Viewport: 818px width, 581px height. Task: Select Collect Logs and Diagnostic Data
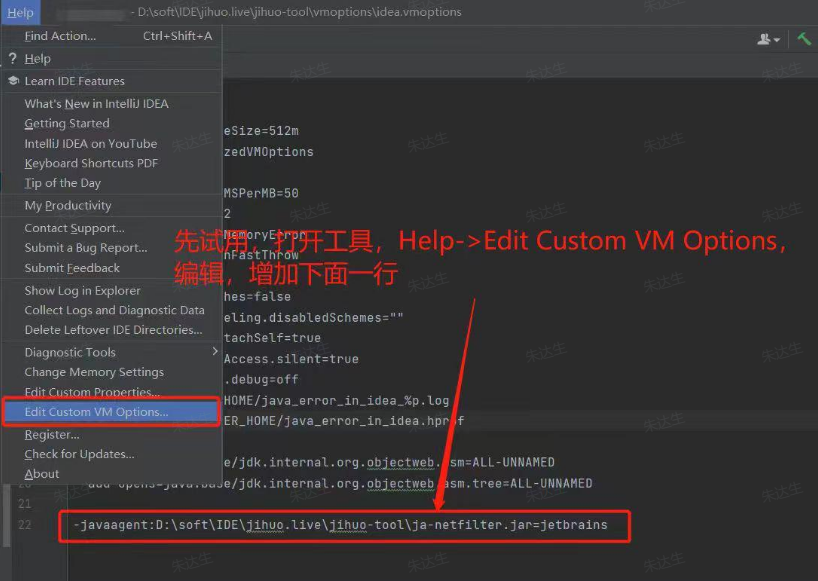pyautogui.click(x=112, y=310)
